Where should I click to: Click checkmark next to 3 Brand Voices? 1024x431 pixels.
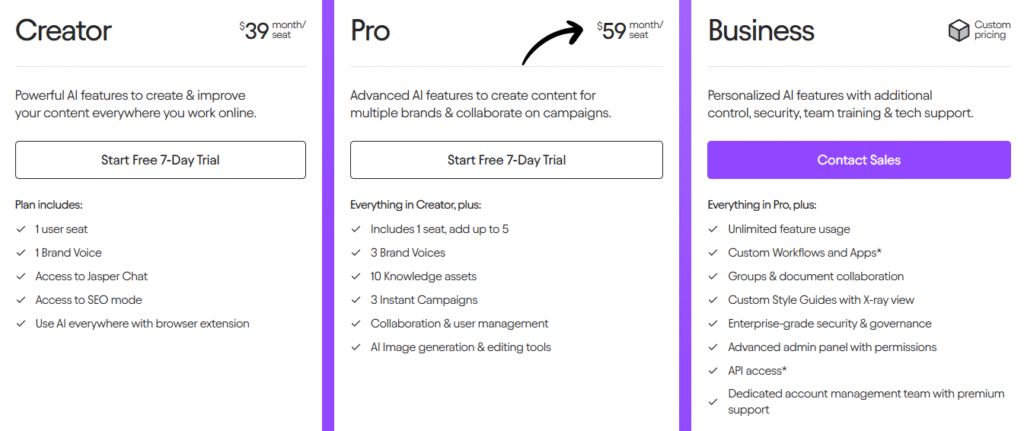pos(355,253)
